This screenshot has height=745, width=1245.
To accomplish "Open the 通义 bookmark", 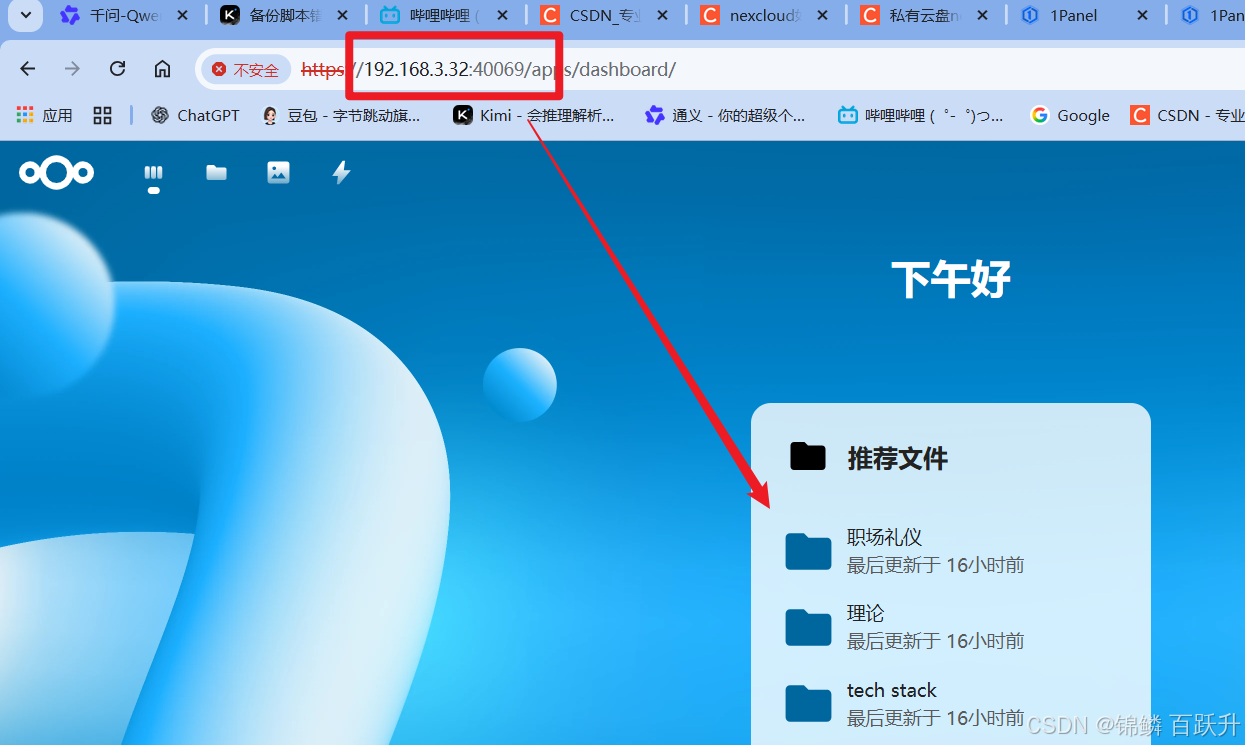I will (x=726, y=115).
